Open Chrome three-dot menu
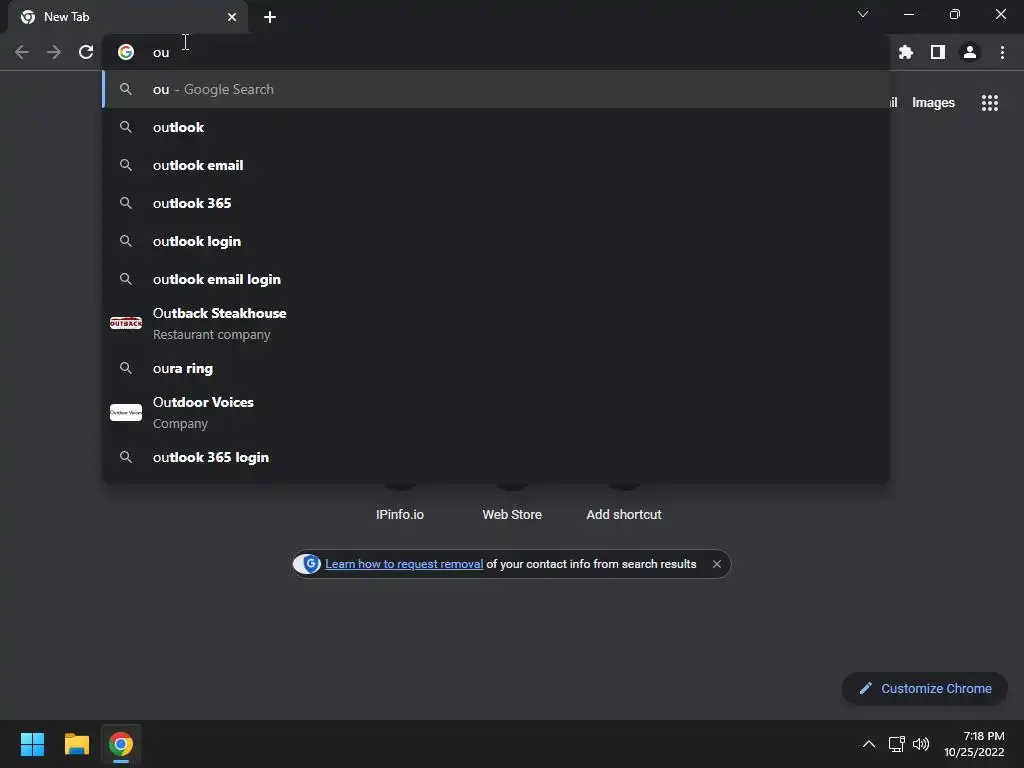This screenshot has width=1024, height=768. (1002, 52)
